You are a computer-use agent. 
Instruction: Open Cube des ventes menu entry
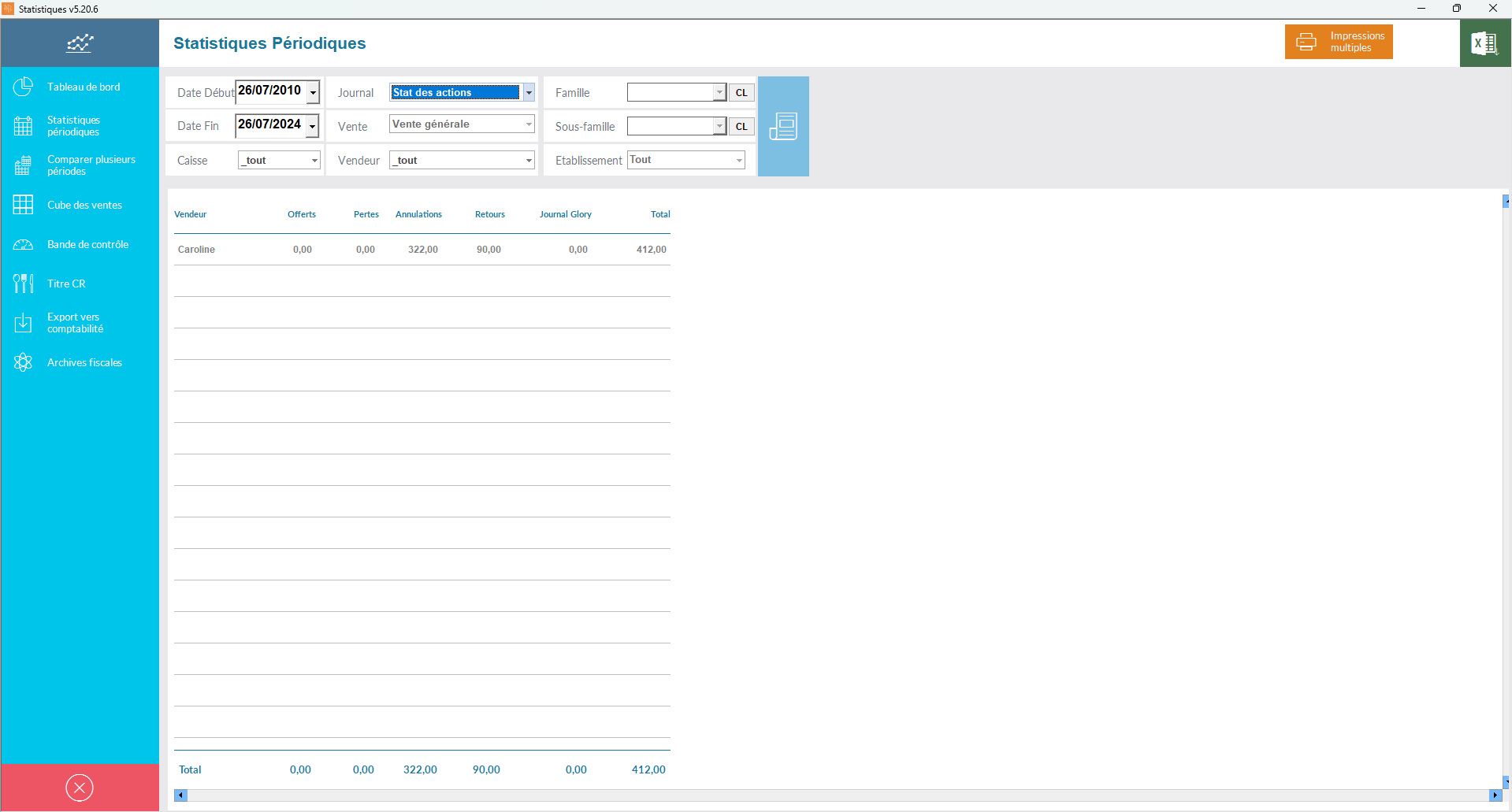point(84,205)
